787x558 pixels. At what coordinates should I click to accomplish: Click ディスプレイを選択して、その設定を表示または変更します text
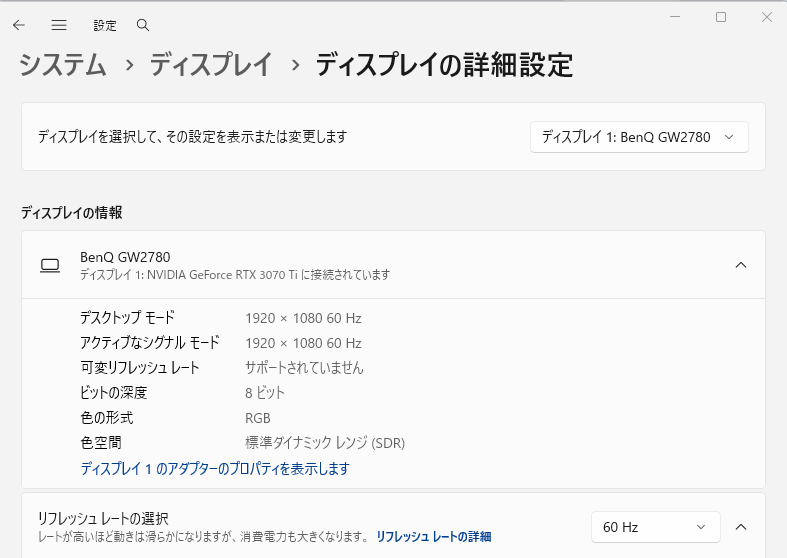(193, 136)
